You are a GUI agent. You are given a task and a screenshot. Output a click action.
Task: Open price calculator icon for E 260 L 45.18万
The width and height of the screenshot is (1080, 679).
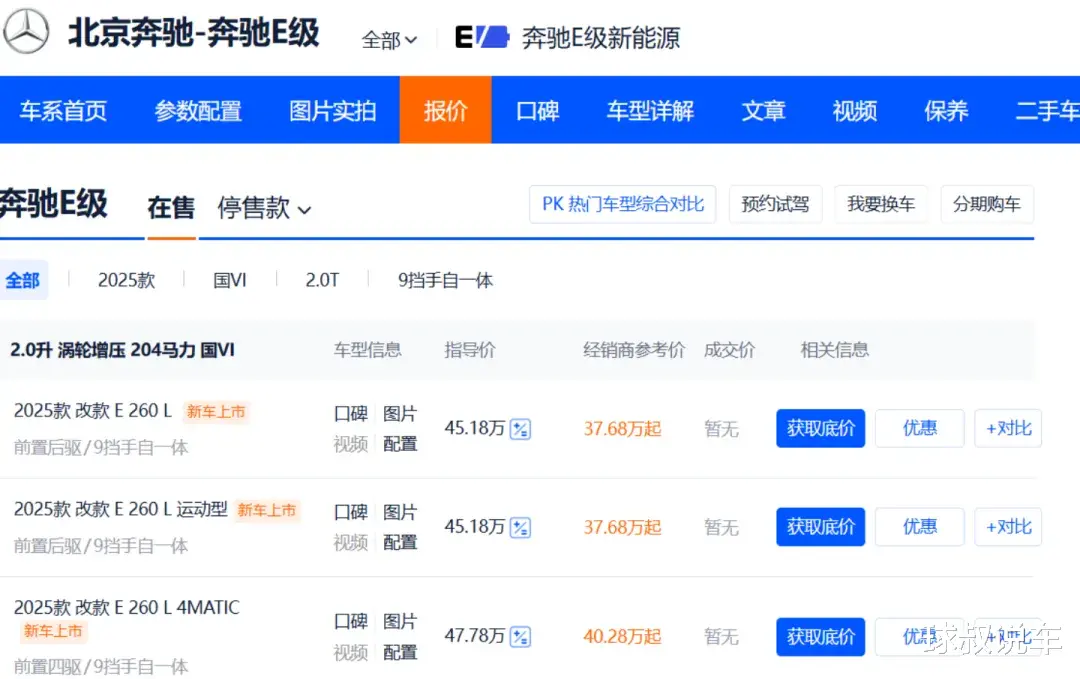point(520,429)
